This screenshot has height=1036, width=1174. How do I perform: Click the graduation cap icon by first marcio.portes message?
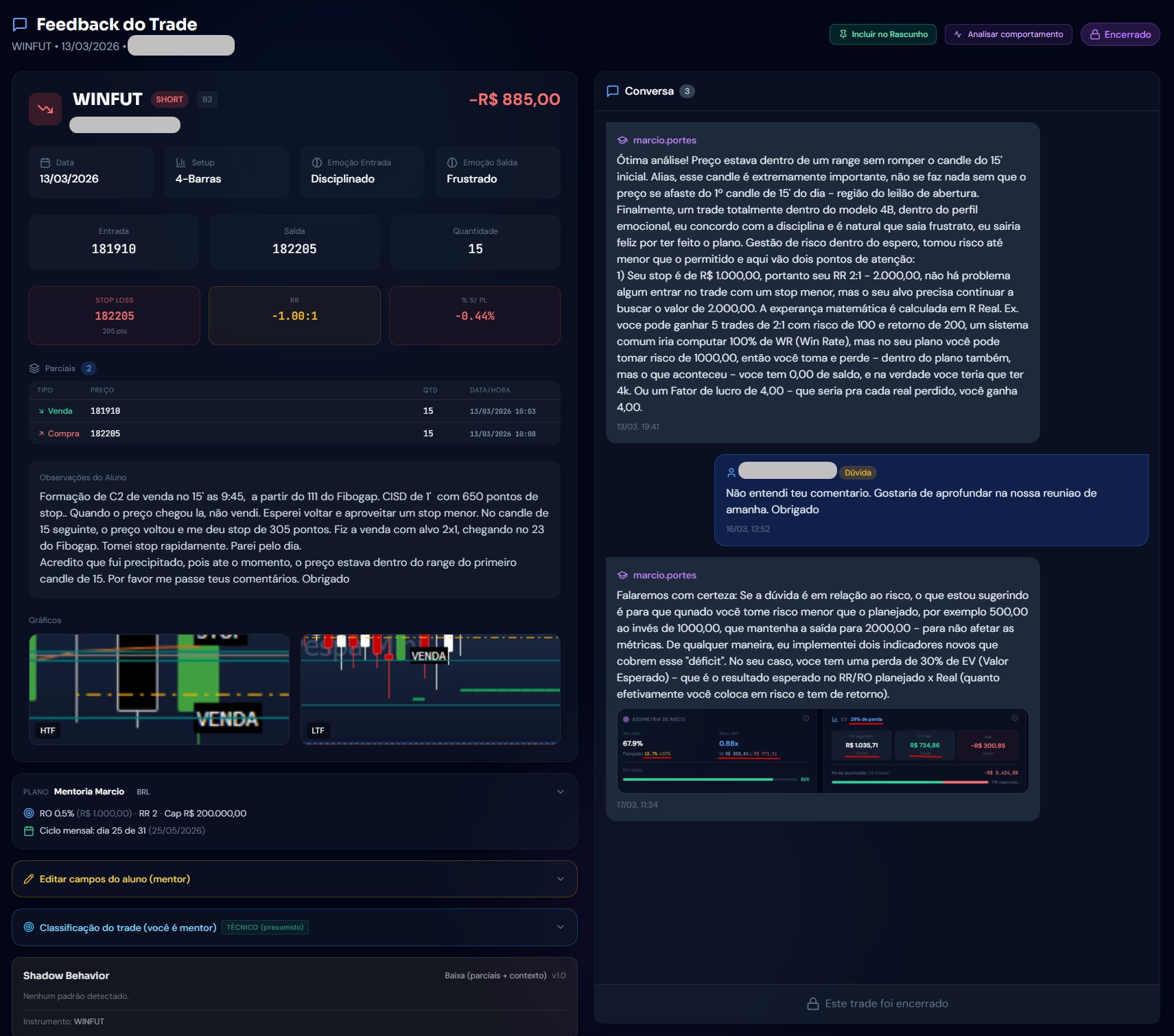pyautogui.click(x=622, y=140)
